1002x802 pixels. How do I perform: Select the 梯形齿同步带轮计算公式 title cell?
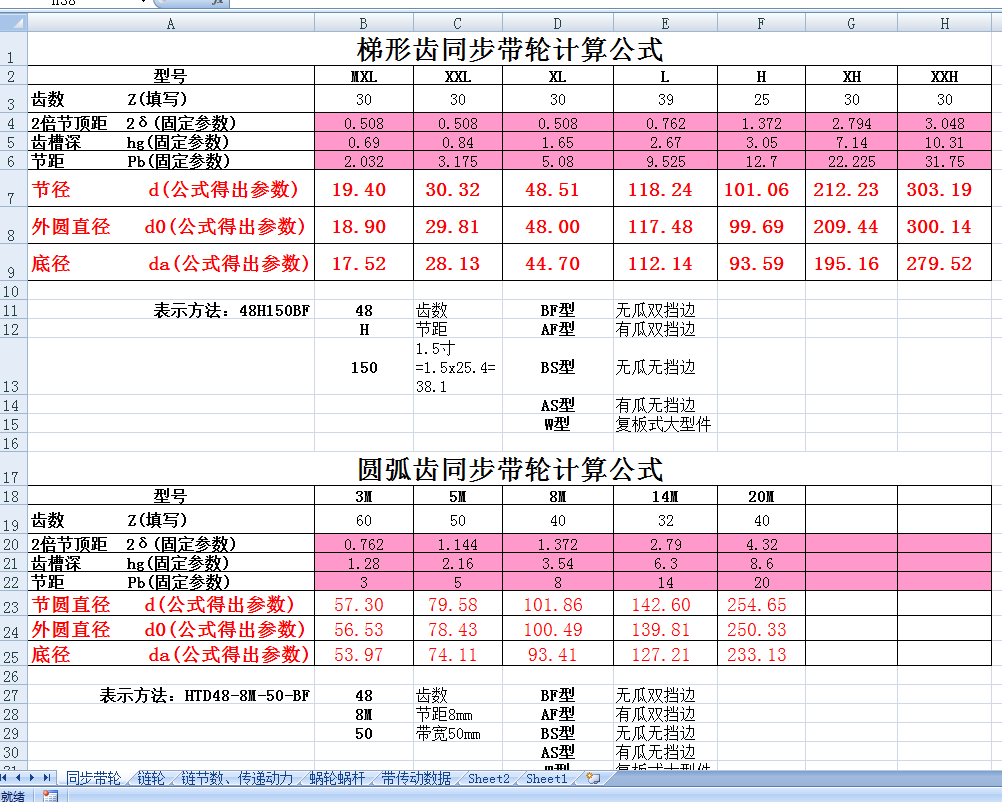coord(510,48)
